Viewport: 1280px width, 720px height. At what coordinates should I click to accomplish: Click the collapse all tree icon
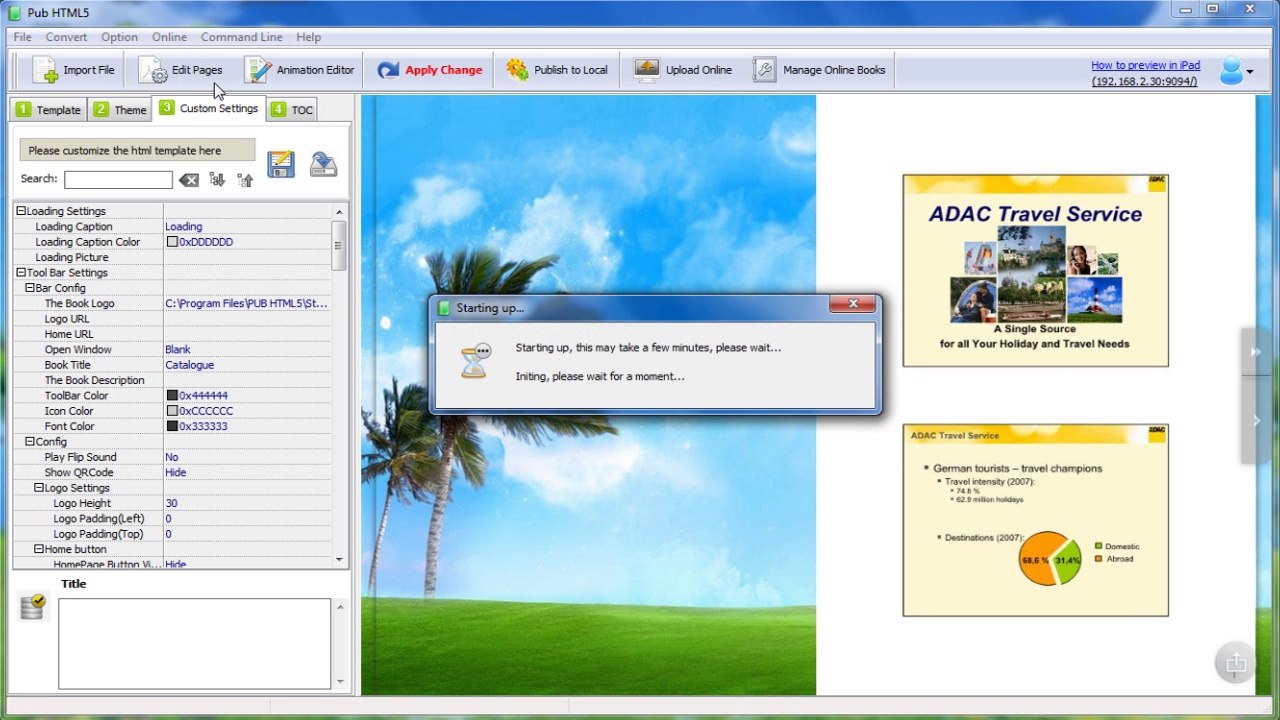click(245, 180)
